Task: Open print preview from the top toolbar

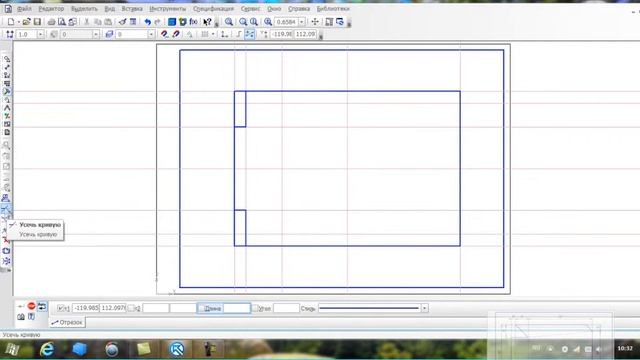Action: [x=62, y=22]
